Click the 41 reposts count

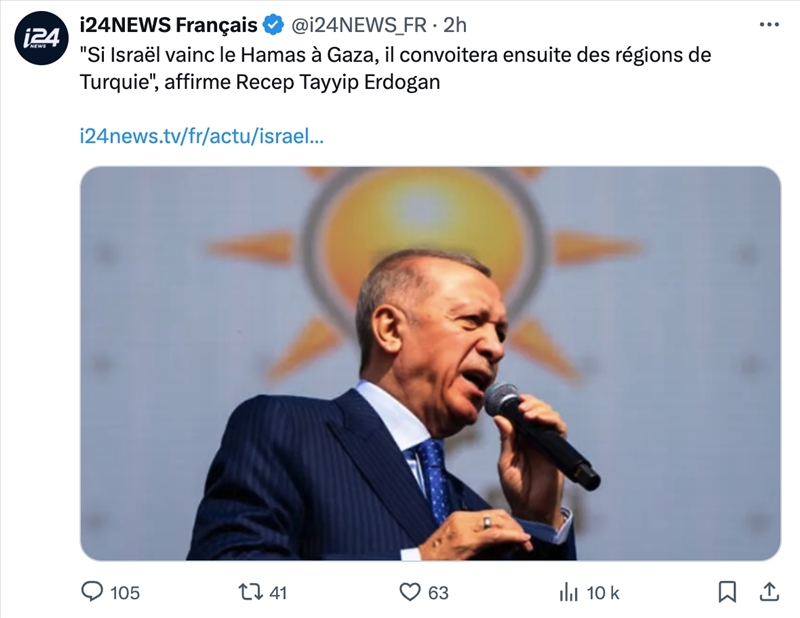click(278, 593)
